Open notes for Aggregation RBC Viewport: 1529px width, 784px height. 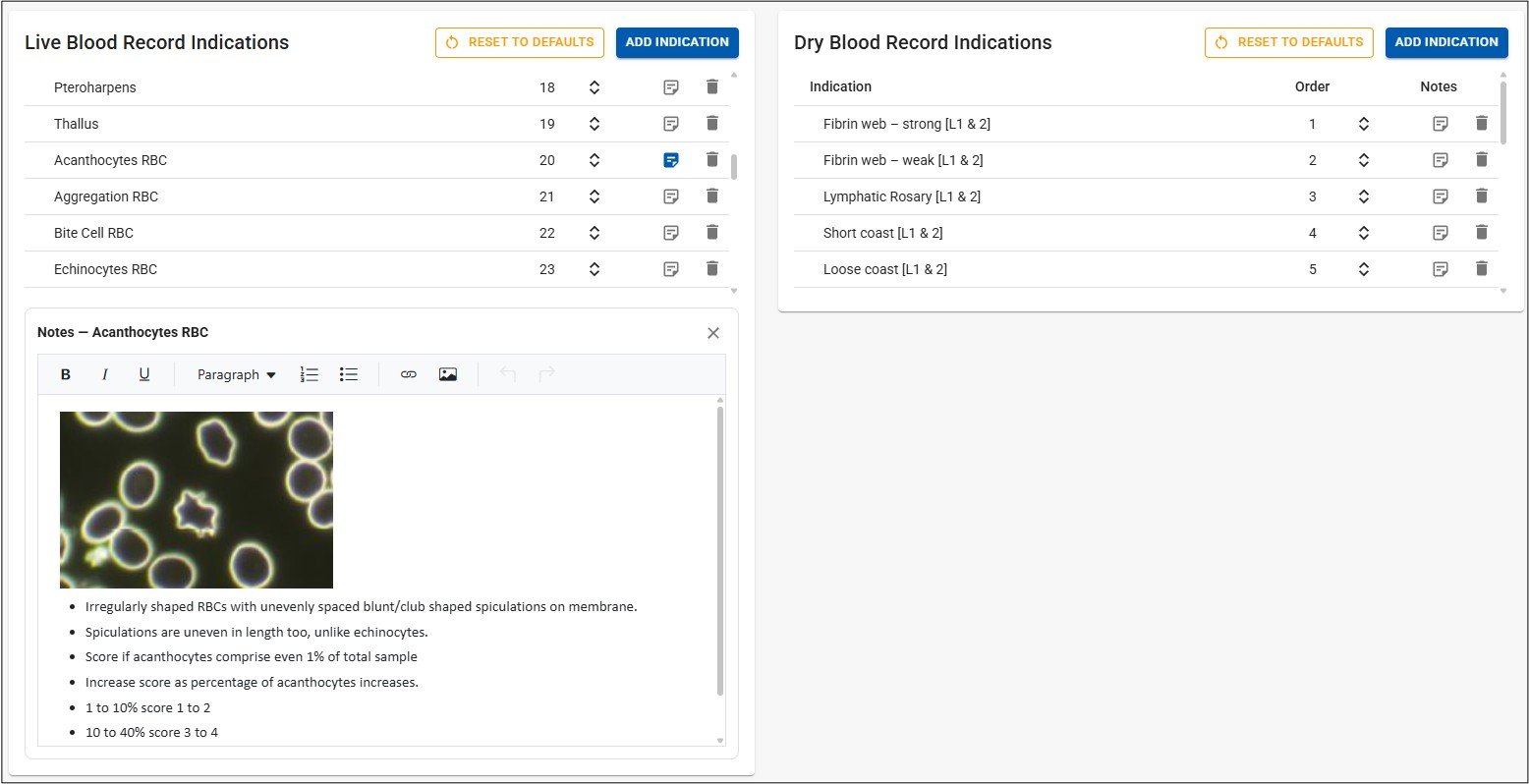[671, 196]
